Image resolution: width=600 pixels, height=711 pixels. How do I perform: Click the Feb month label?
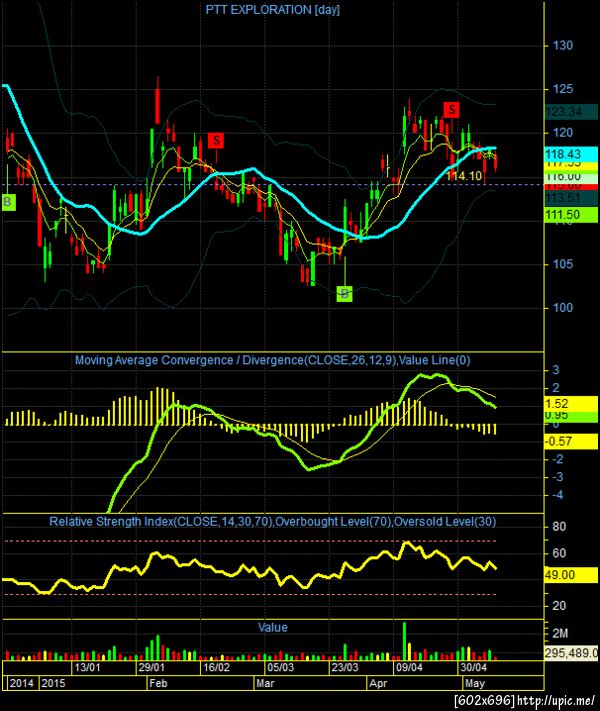point(158,683)
